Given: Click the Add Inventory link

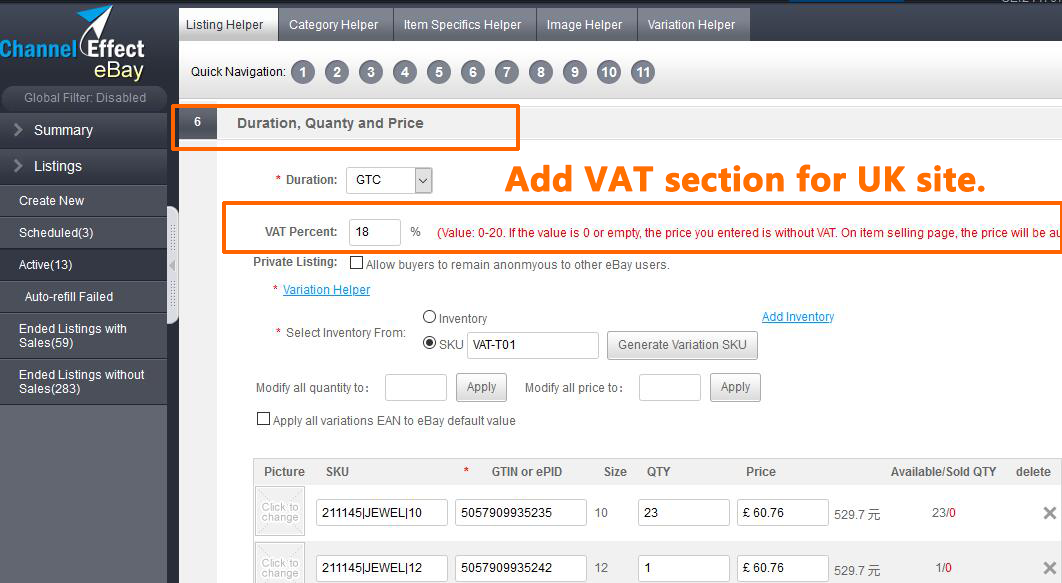Looking at the screenshot, I should [x=798, y=317].
